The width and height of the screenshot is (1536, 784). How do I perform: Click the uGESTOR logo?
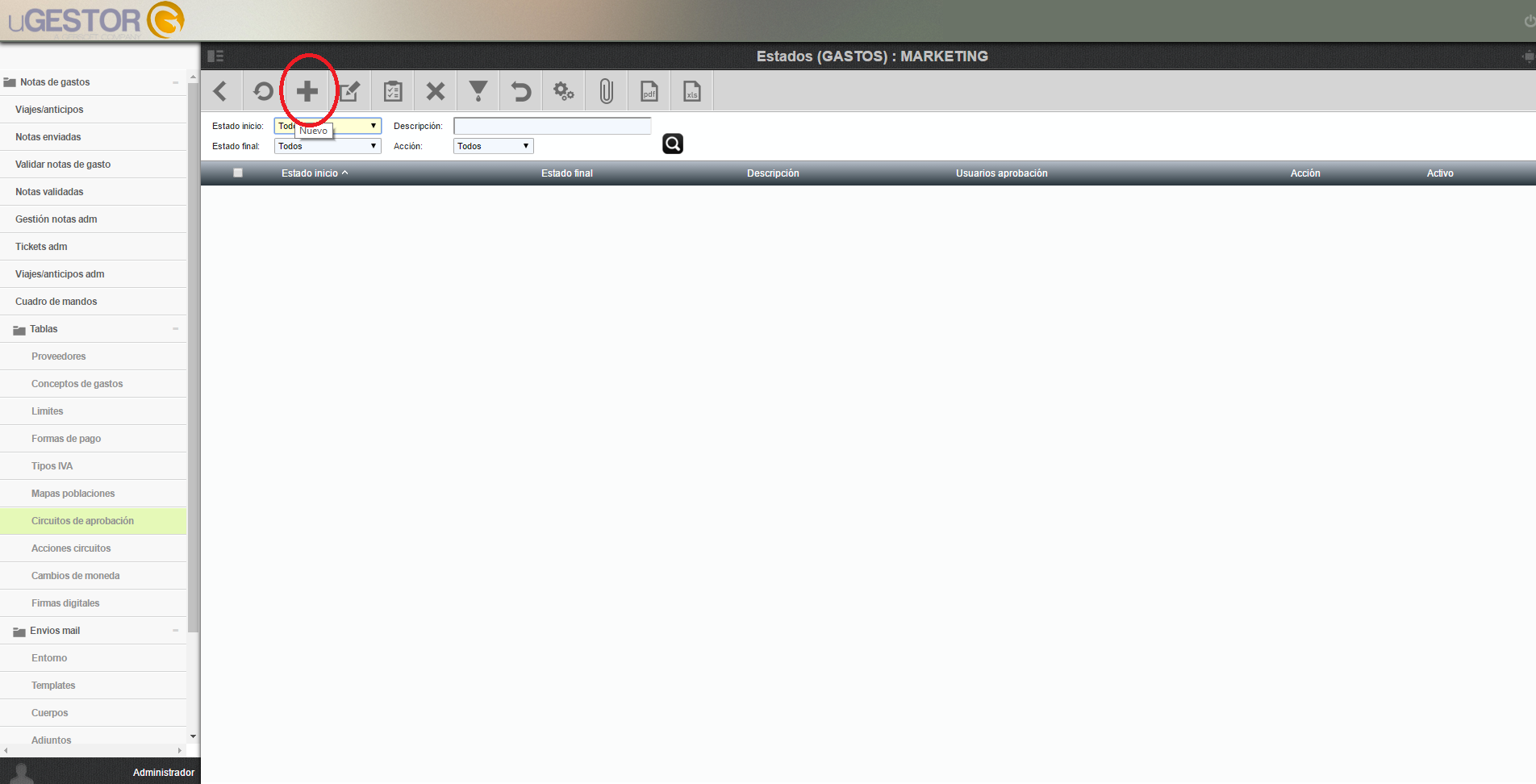coord(97,21)
